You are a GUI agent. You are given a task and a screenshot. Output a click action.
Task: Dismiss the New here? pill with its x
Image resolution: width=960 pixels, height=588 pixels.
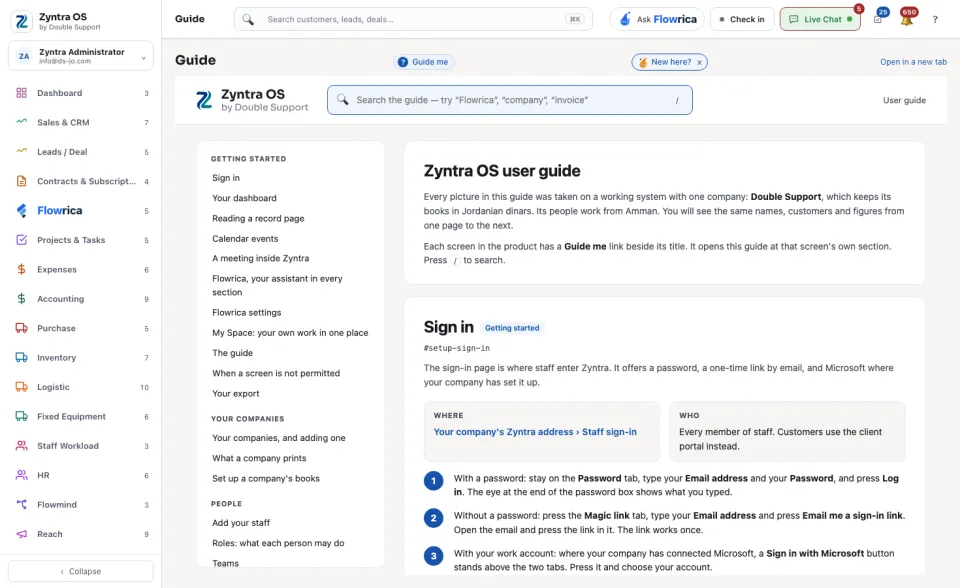699,62
